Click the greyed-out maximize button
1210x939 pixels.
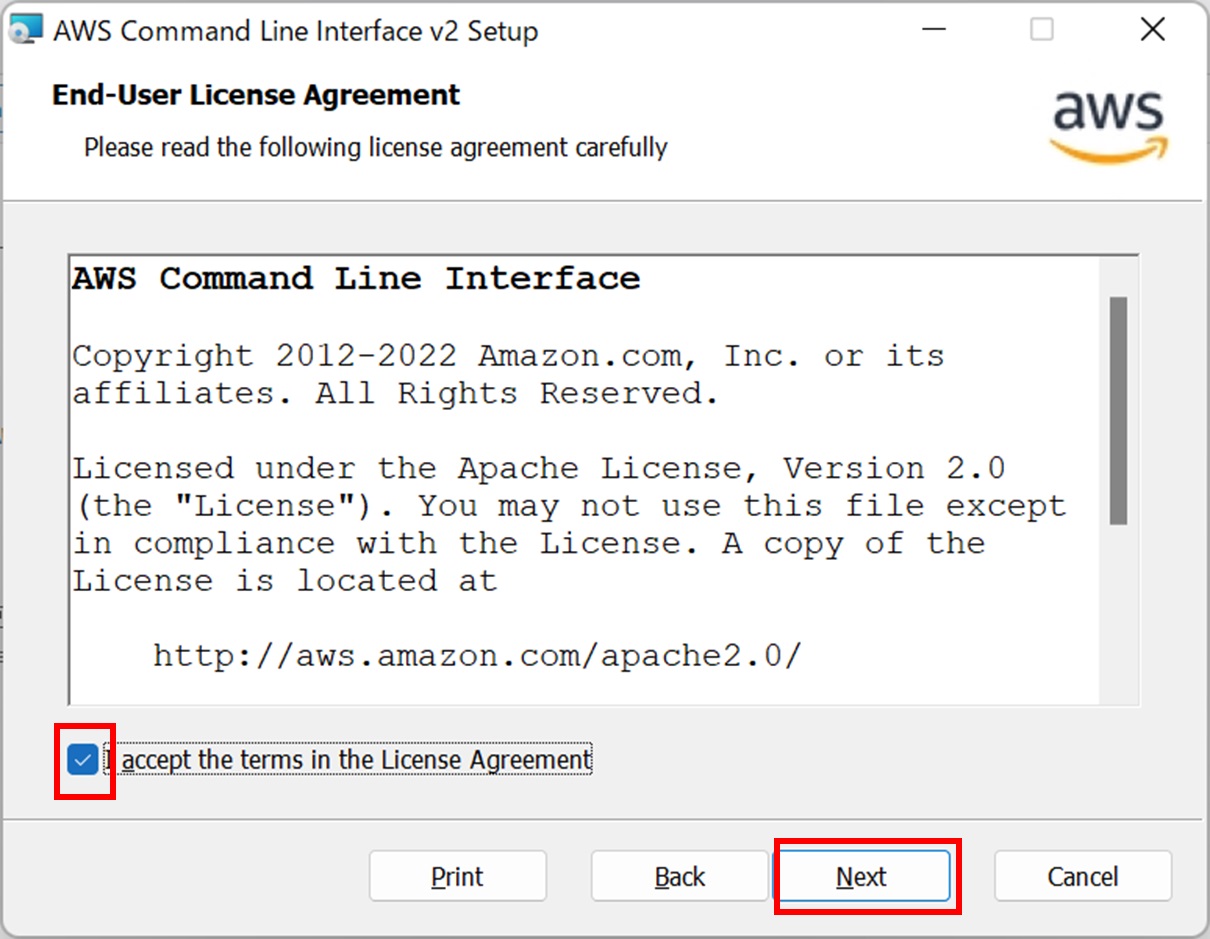point(1041,30)
